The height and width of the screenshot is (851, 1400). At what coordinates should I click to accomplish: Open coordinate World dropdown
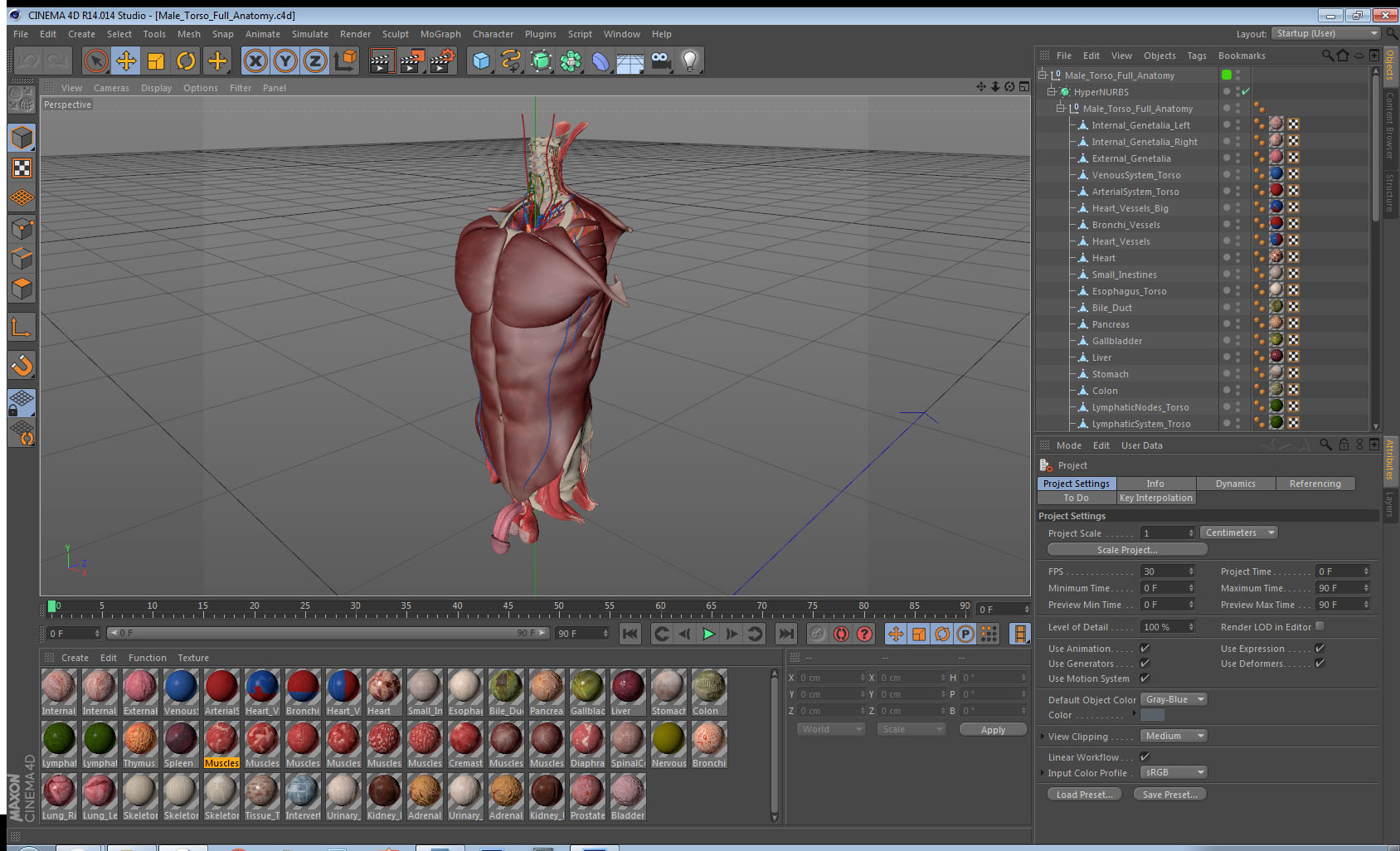832,729
